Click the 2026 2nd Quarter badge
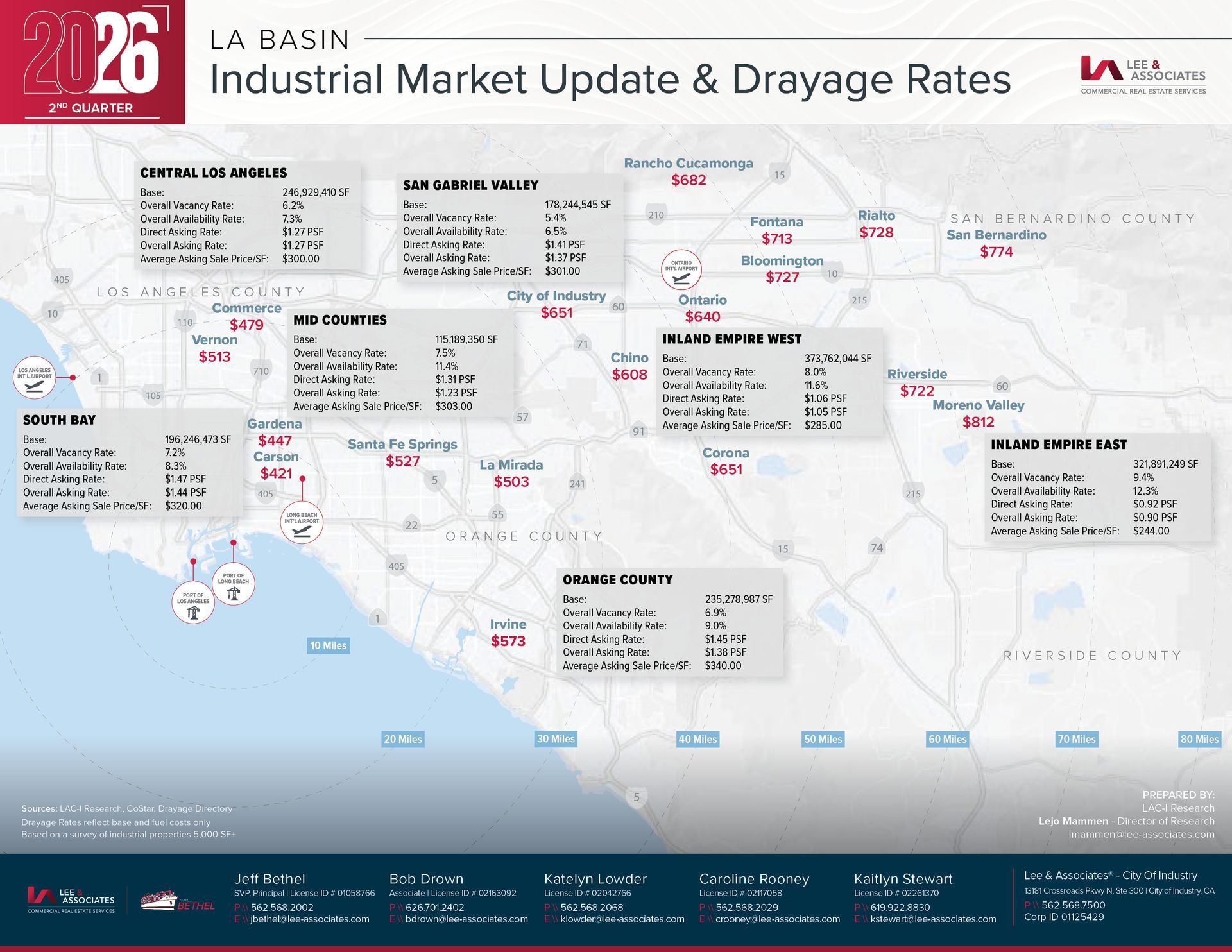1232x952 pixels. point(92,62)
